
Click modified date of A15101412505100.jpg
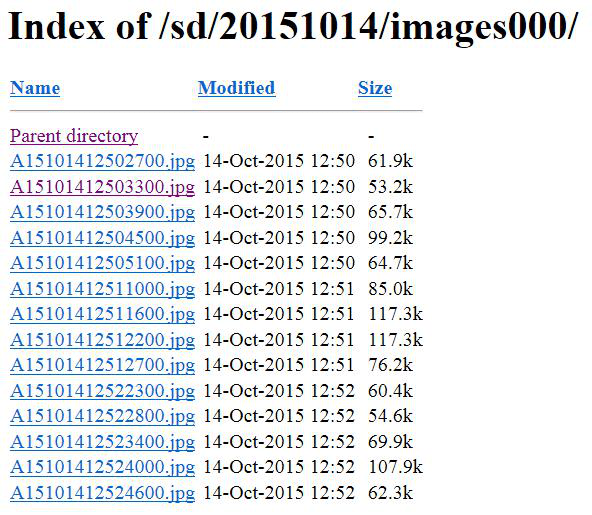(x=279, y=263)
